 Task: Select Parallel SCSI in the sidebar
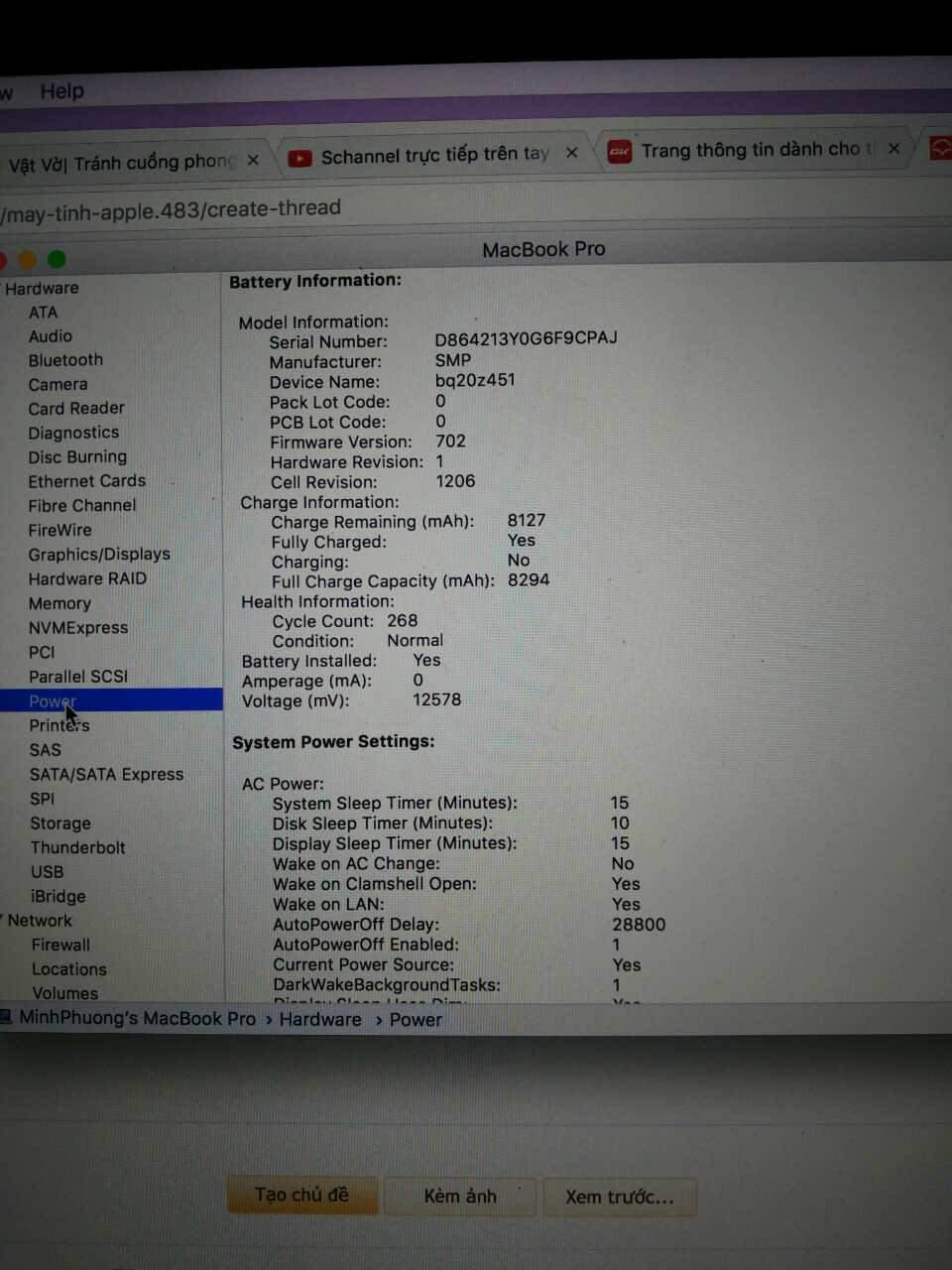[78, 677]
